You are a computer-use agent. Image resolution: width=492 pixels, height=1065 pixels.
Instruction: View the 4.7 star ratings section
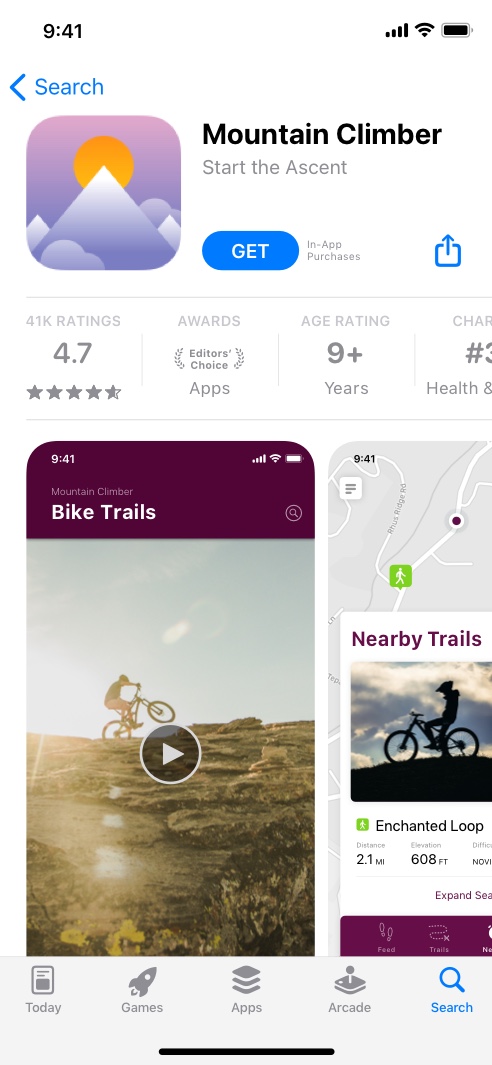tap(73, 359)
